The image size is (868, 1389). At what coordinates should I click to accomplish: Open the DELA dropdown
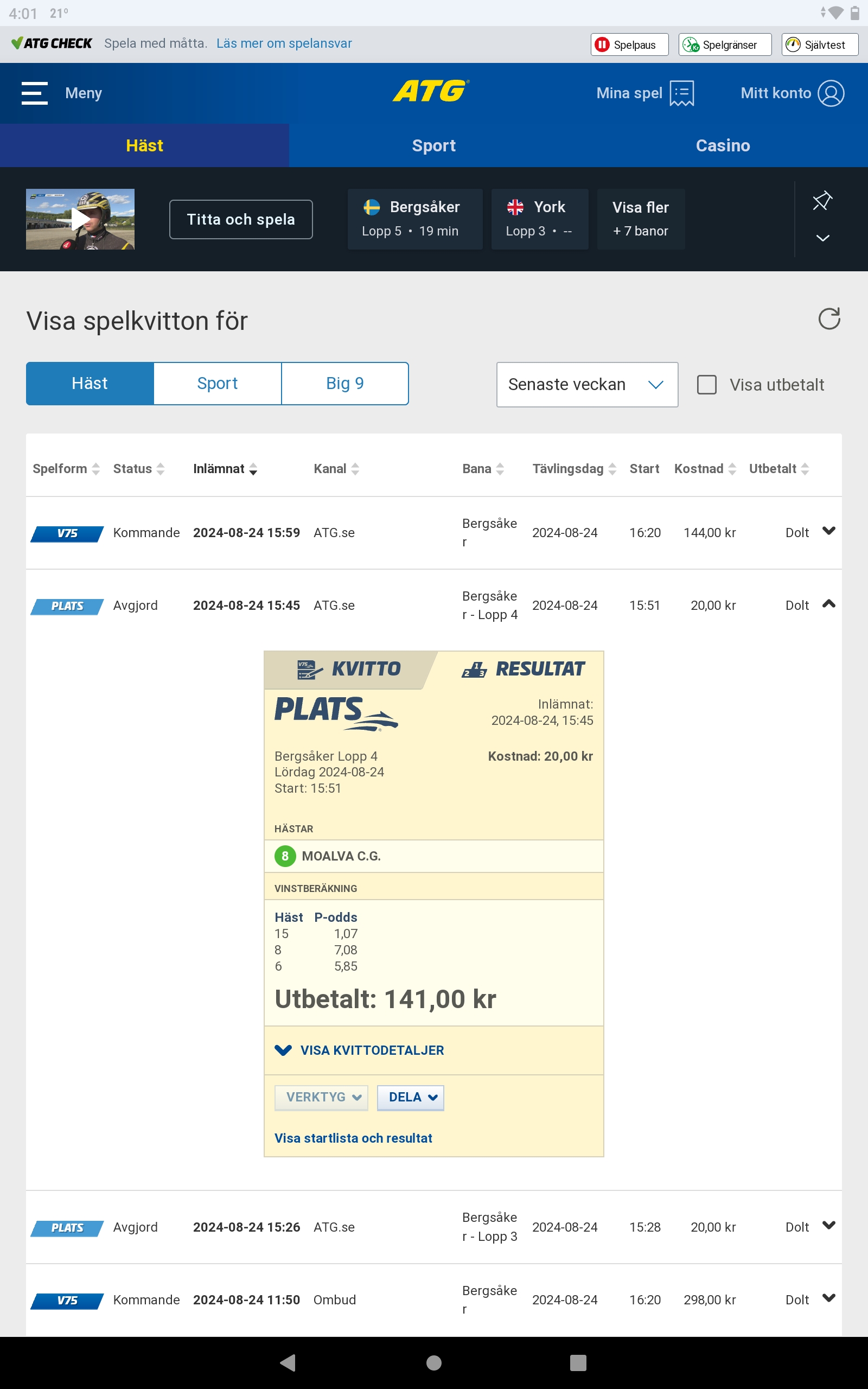tap(410, 1098)
